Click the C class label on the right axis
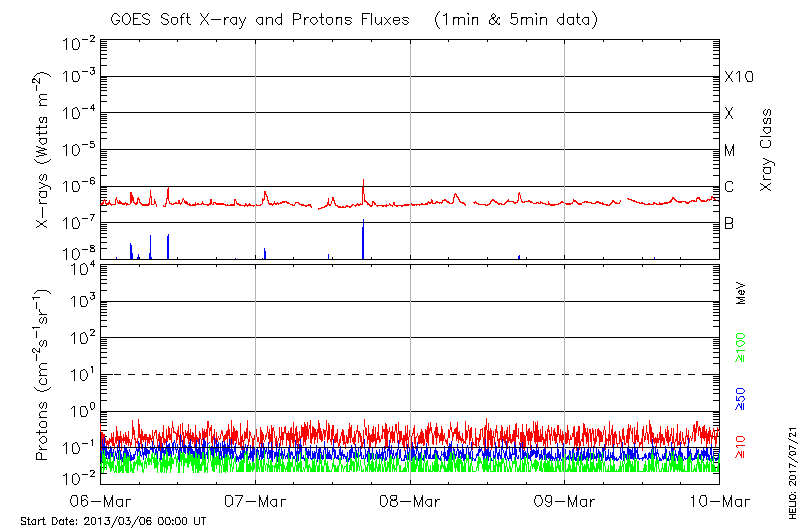Image resolution: width=800 pixels, height=530 pixels. coord(729,187)
